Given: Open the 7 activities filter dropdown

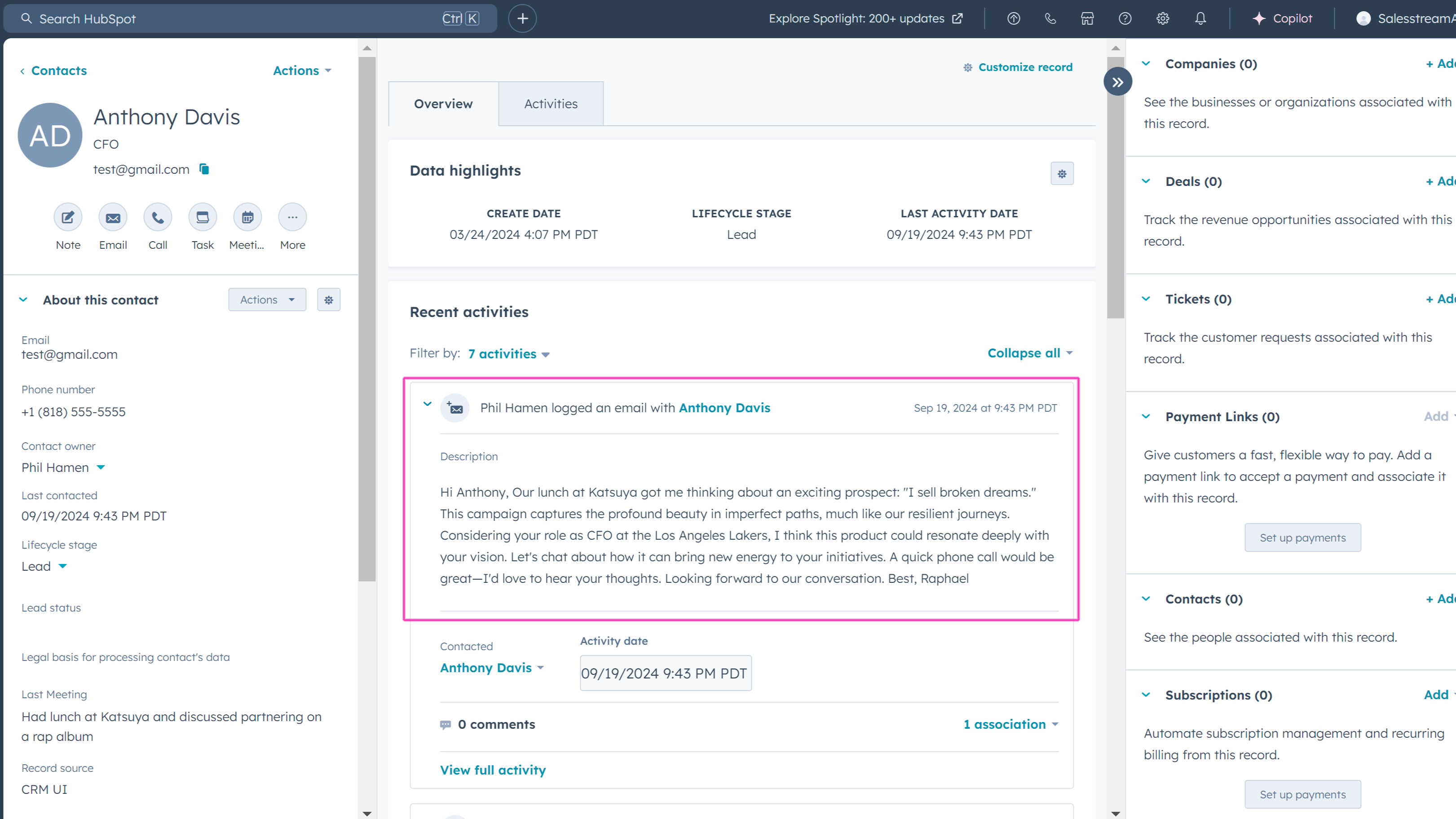Looking at the screenshot, I should tap(508, 354).
